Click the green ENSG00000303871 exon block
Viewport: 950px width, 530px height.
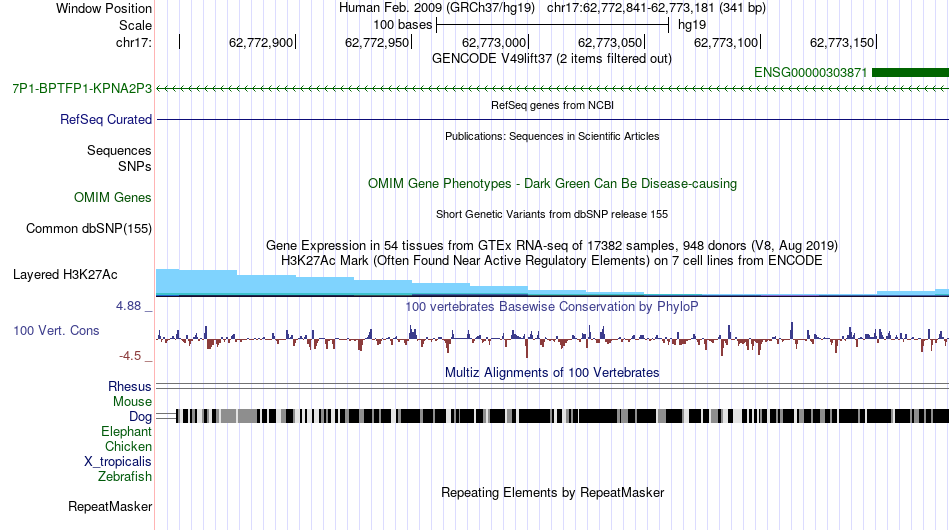(x=910, y=73)
